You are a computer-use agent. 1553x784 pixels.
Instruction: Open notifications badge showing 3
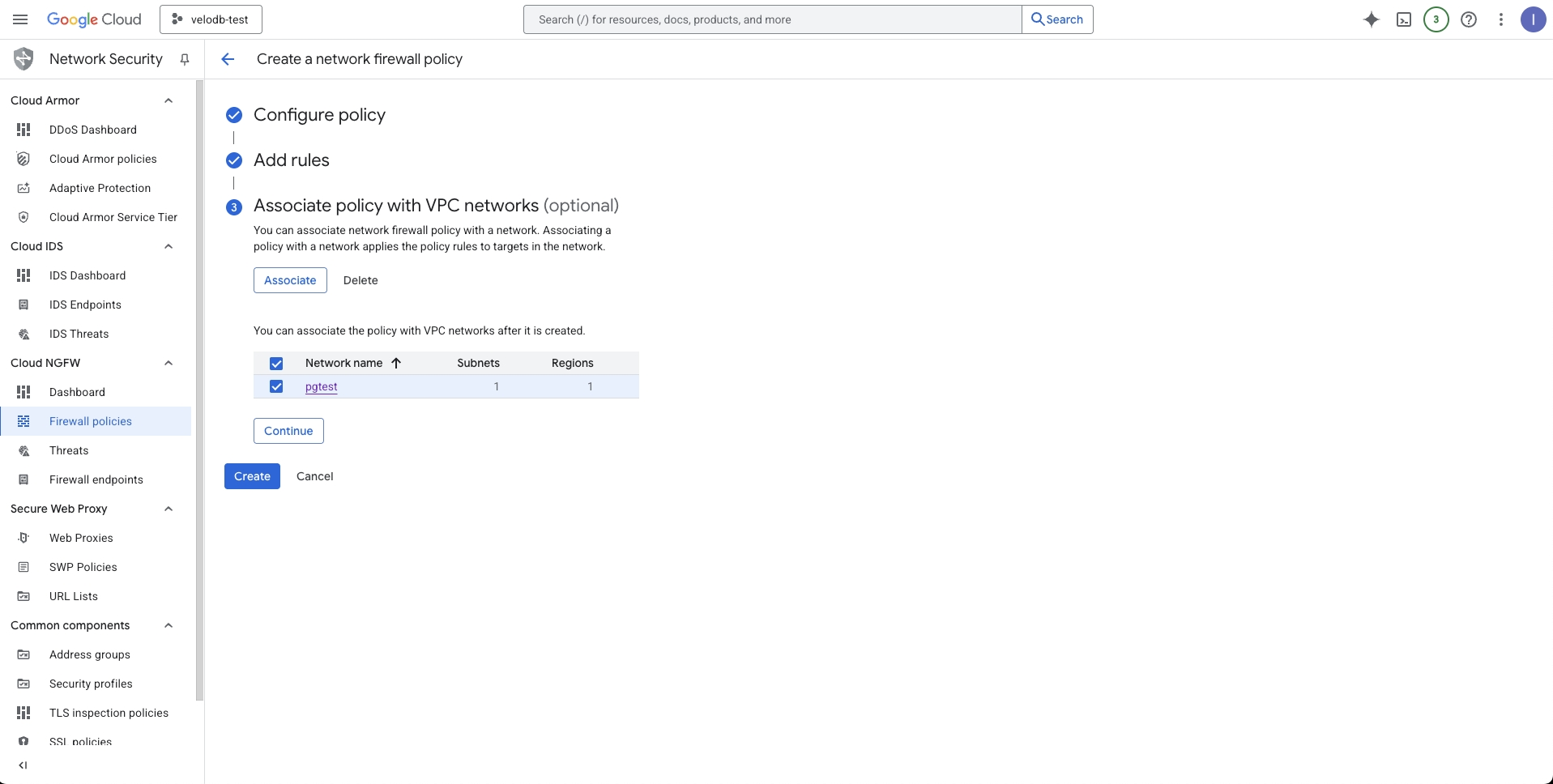[1436, 19]
